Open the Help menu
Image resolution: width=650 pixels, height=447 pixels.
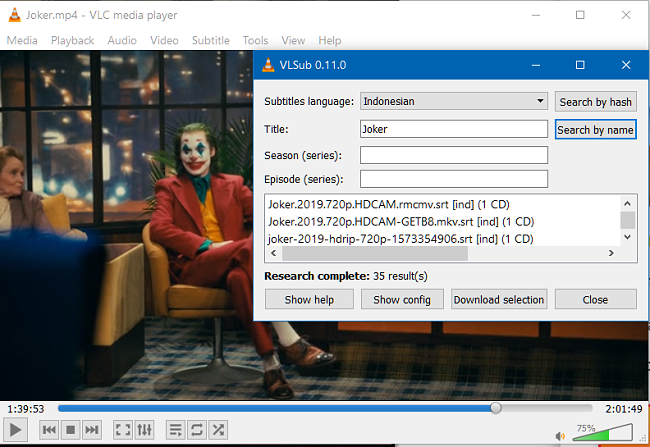(x=330, y=40)
